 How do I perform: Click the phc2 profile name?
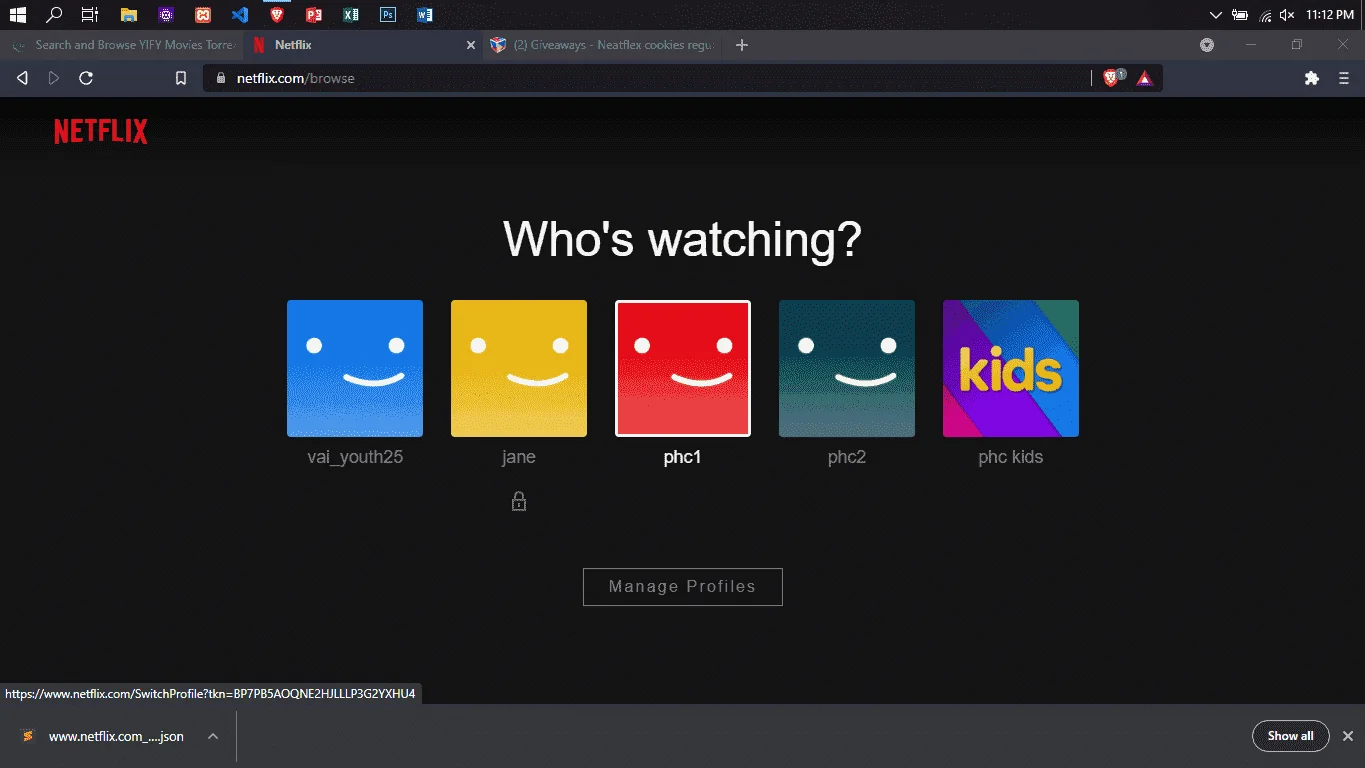(847, 457)
